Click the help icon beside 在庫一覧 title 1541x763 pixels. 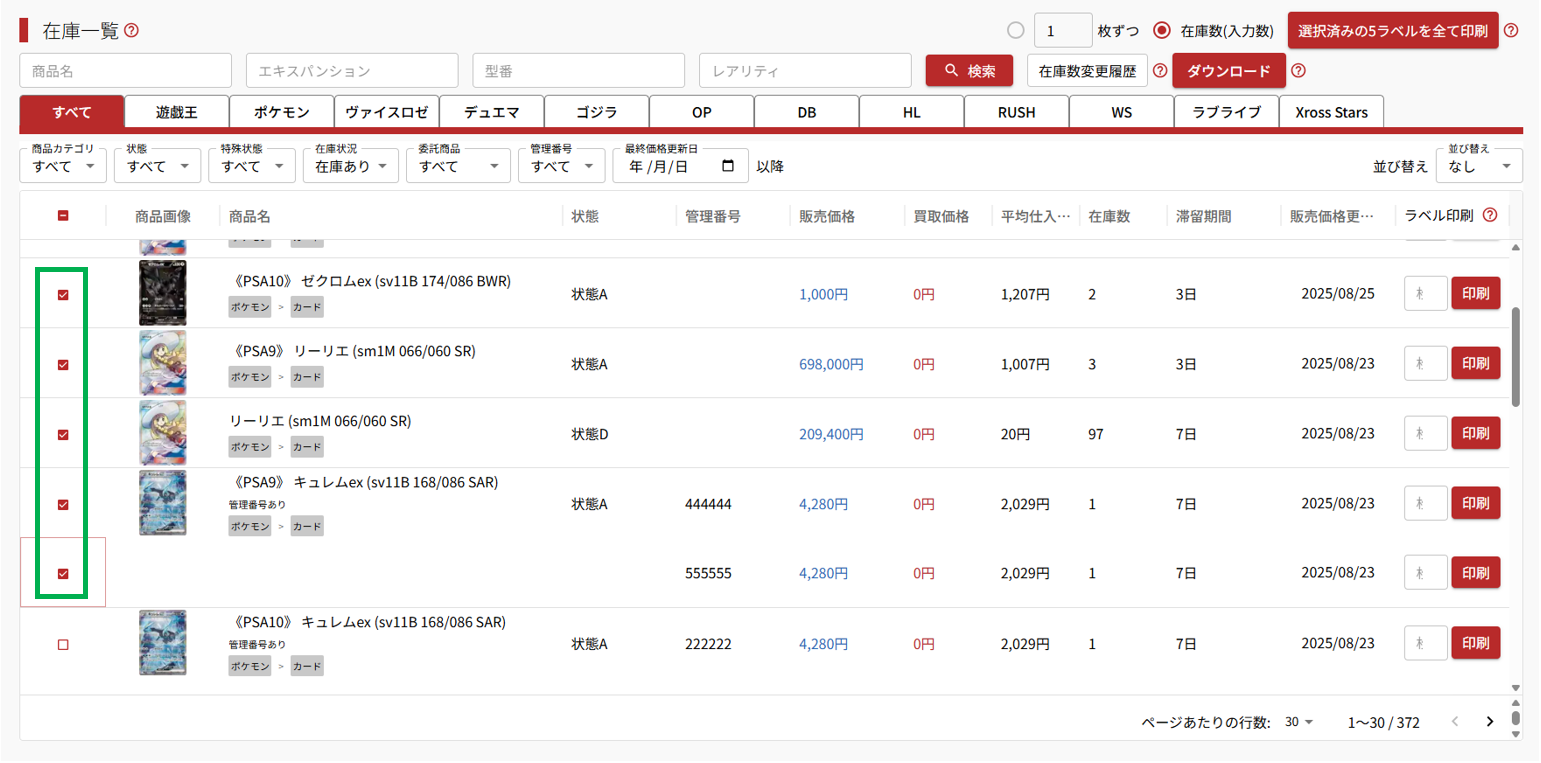(x=132, y=31)
